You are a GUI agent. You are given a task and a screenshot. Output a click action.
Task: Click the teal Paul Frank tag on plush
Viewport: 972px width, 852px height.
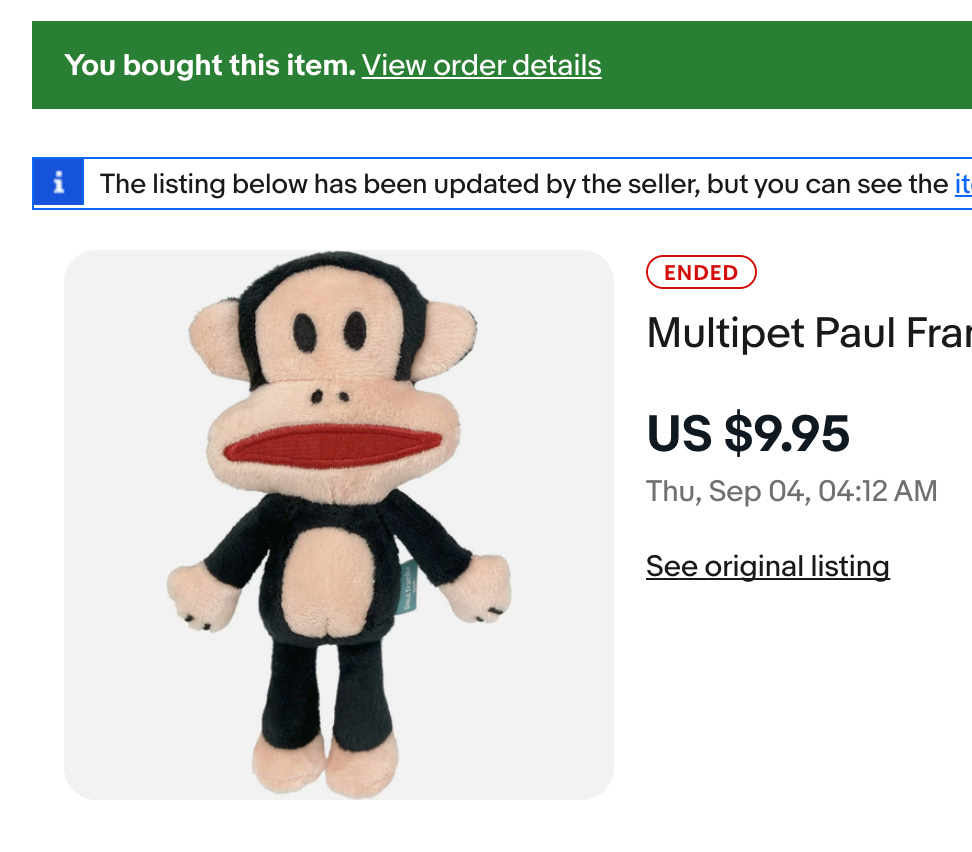click(x=409, y=586)
